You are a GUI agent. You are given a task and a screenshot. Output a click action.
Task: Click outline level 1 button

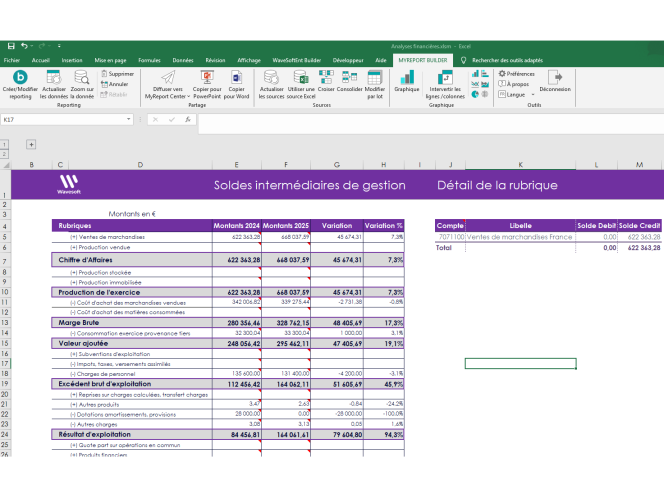point(4,145)
